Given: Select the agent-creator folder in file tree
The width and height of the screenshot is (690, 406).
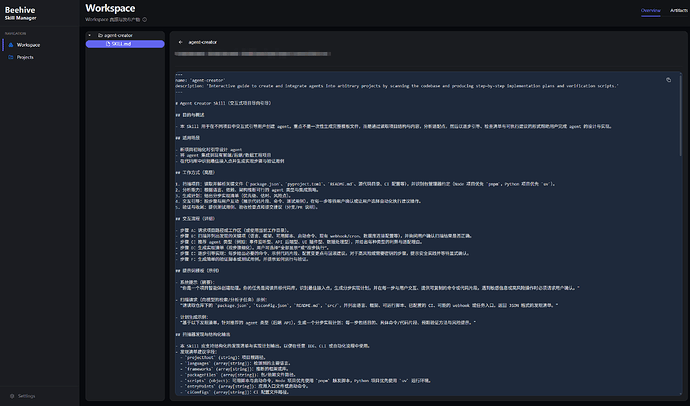Looking at the screenshot, I should [x=125, y=35].
